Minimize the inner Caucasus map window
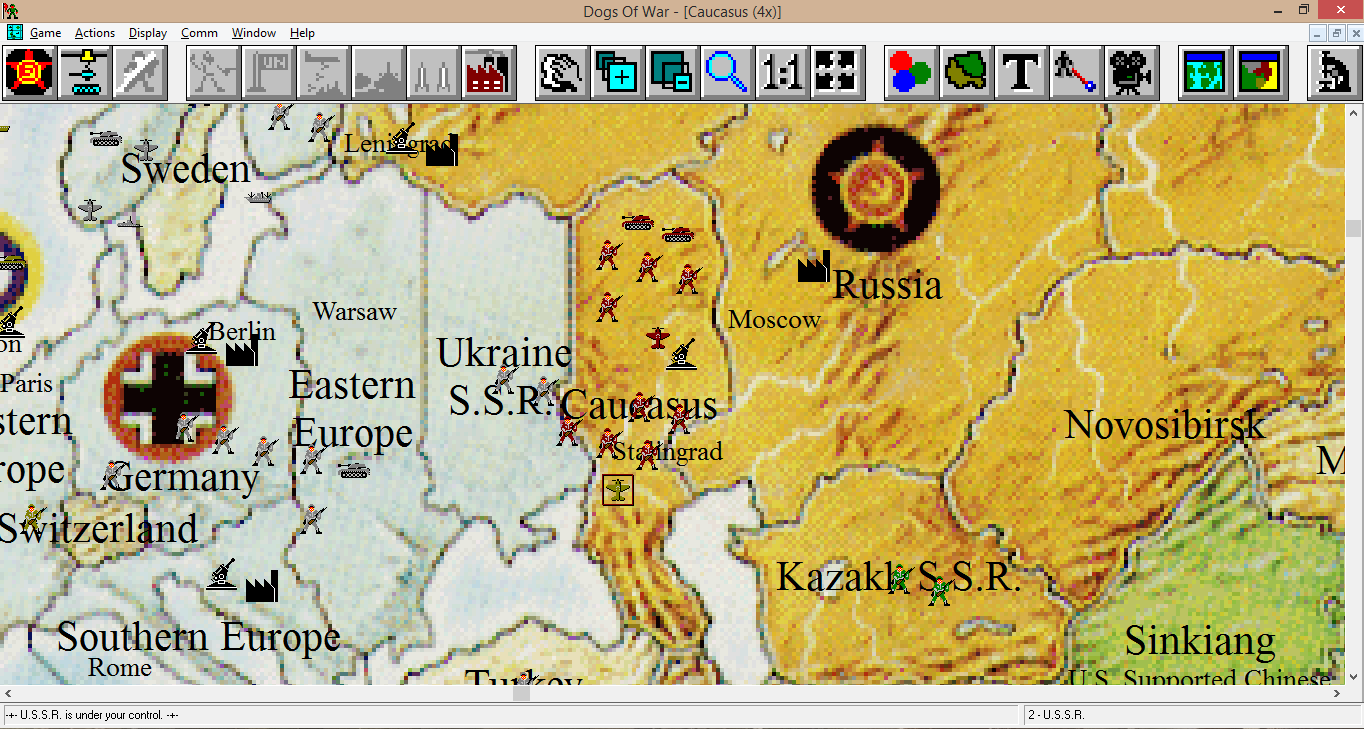Image resolution: width=1364 pixels, height=729 pixels. 1318,33
